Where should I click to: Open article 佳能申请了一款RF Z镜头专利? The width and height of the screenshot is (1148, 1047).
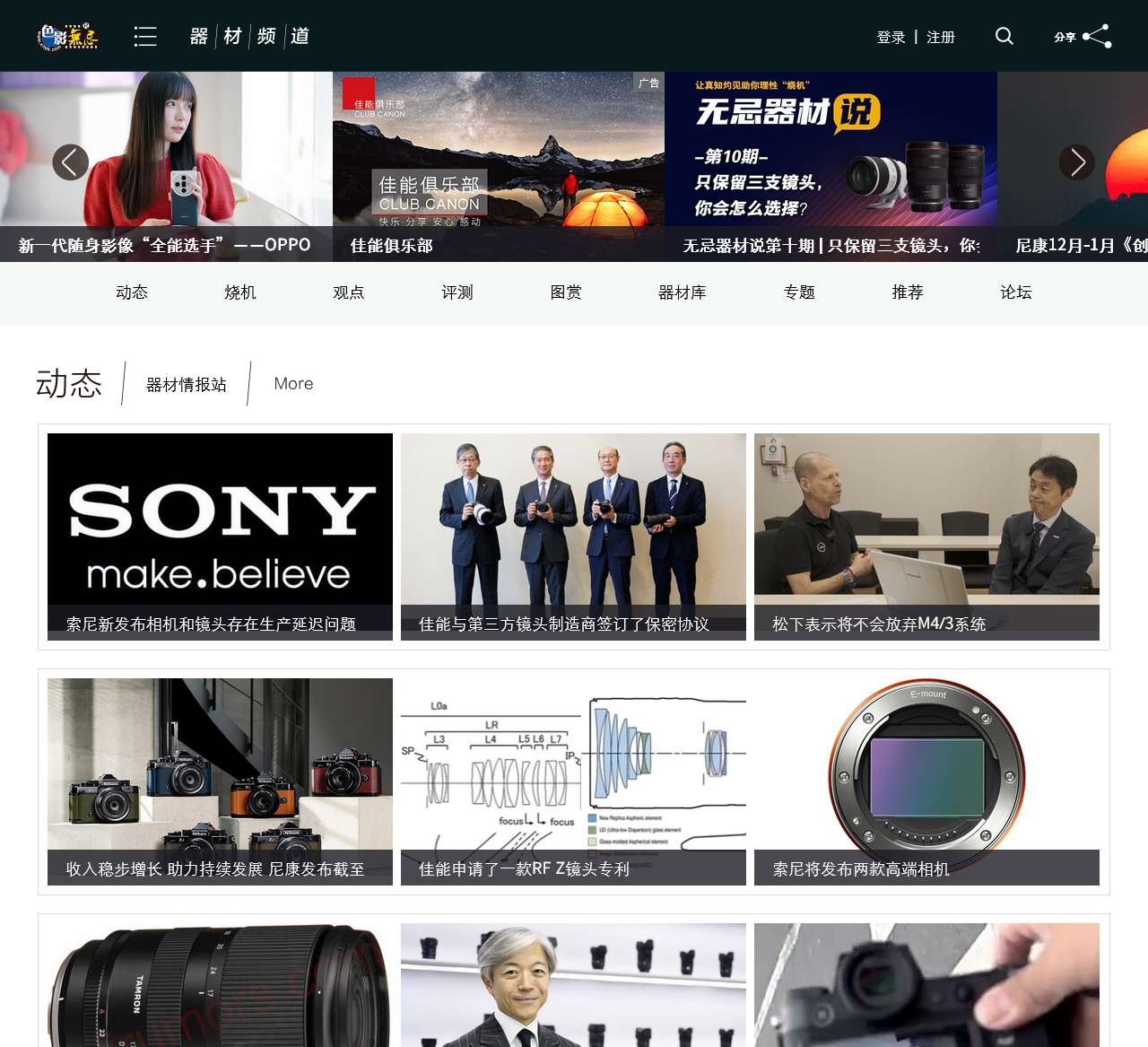(573, 781)
